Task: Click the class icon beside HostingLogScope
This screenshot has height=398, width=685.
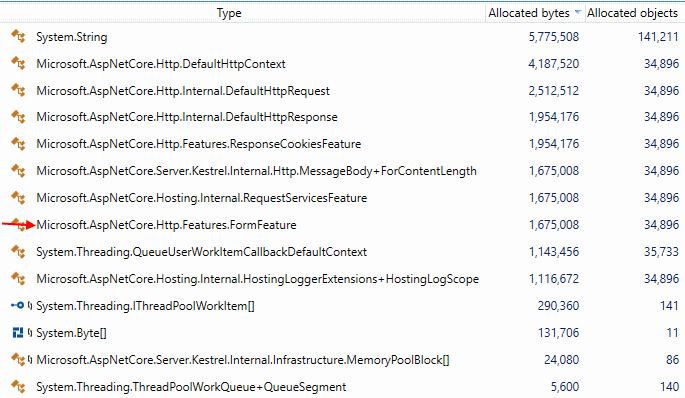Action: click(x=18, y=279)
